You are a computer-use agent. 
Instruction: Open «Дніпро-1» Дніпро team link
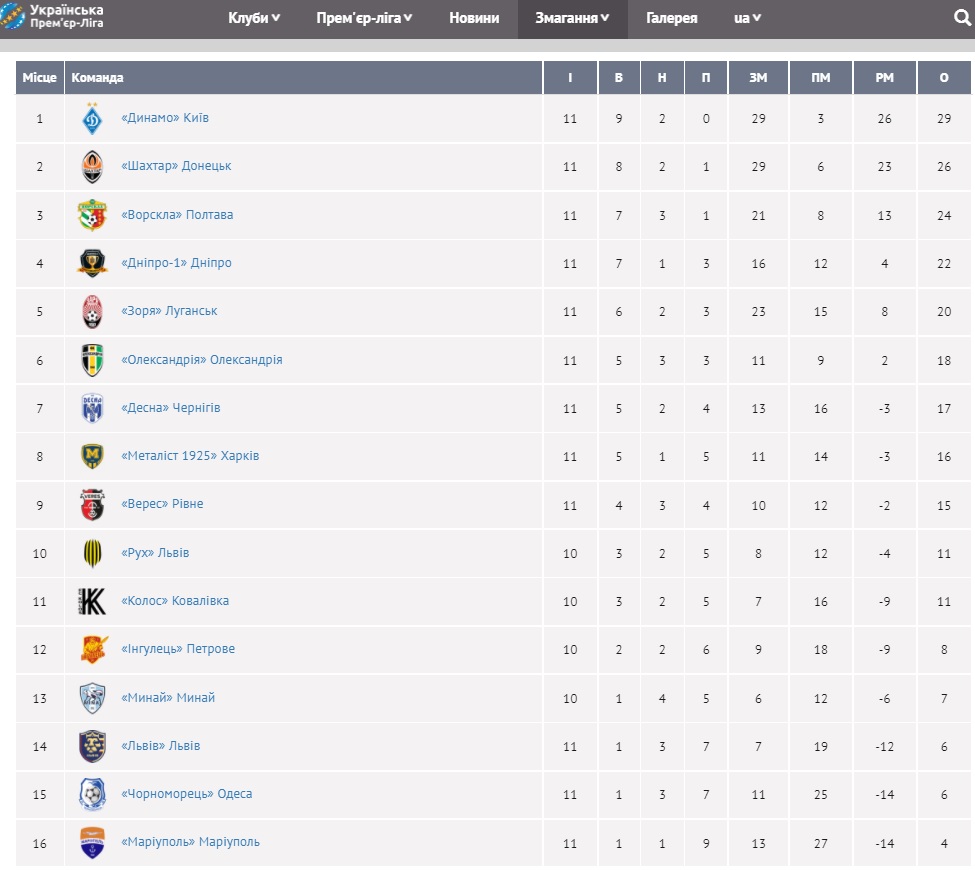pyautogui.click(x=176, y=263)
